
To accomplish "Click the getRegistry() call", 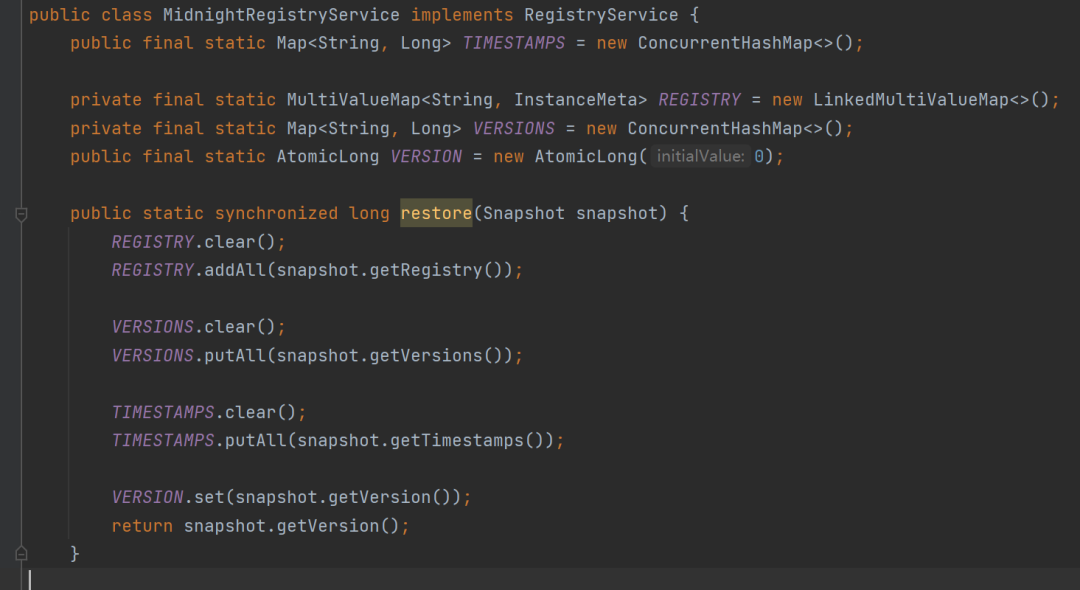I will pyautogui.click(x=436, y=271).
